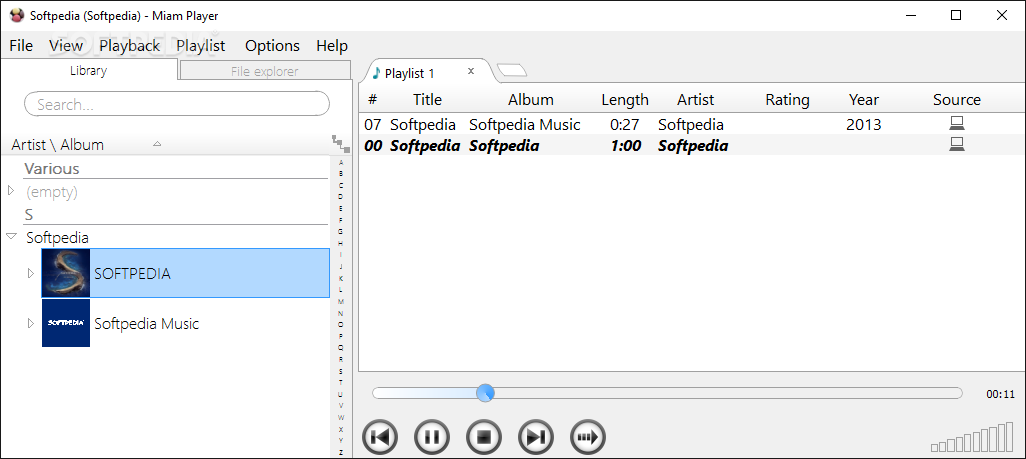This screenshot has width=1026, height=459.
Task: Select the Softpedia Music album cover thumbnail
Action: click(x=65, y=323)
